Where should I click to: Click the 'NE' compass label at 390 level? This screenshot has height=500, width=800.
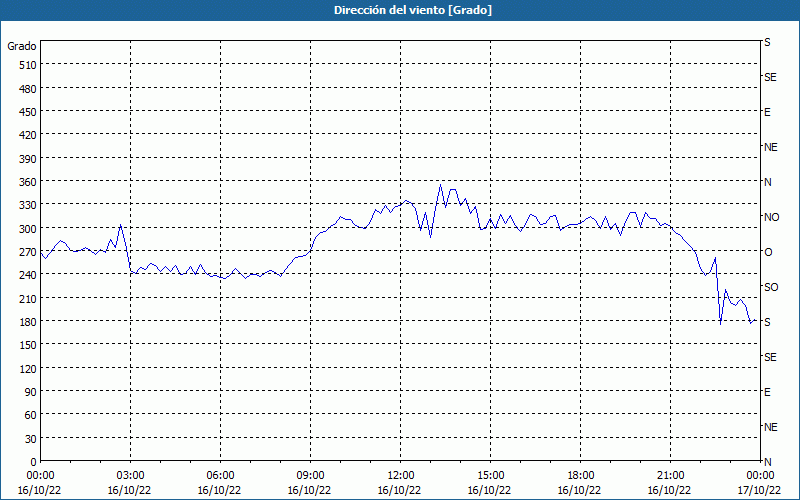click(x=771, y=147)
